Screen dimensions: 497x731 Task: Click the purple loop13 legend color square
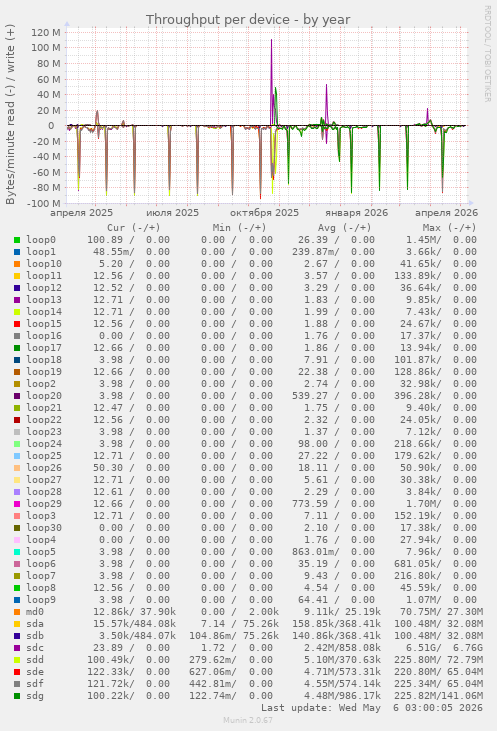[x=17, y=300]
